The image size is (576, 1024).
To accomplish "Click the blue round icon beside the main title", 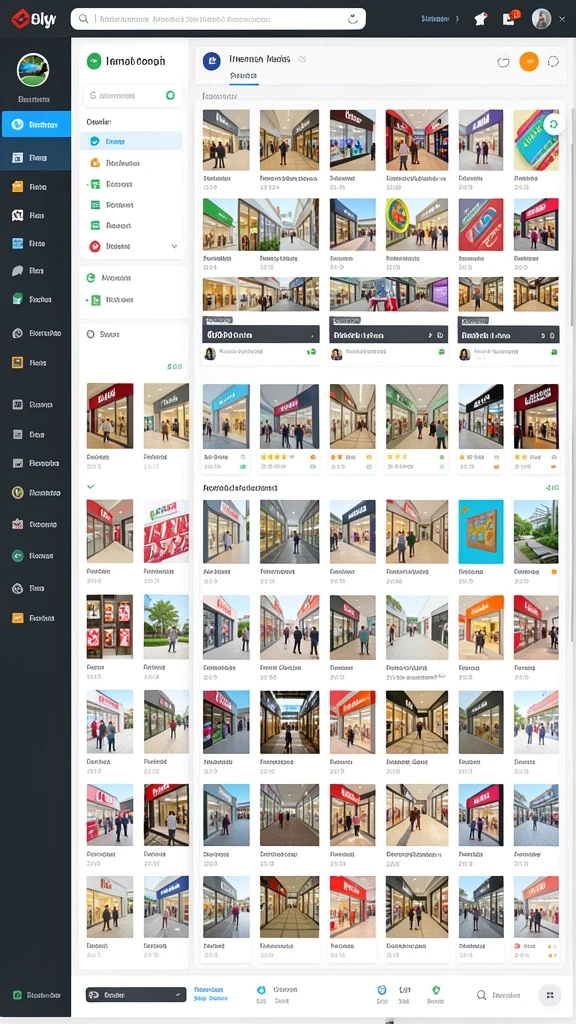I will (x=212, y=61).
